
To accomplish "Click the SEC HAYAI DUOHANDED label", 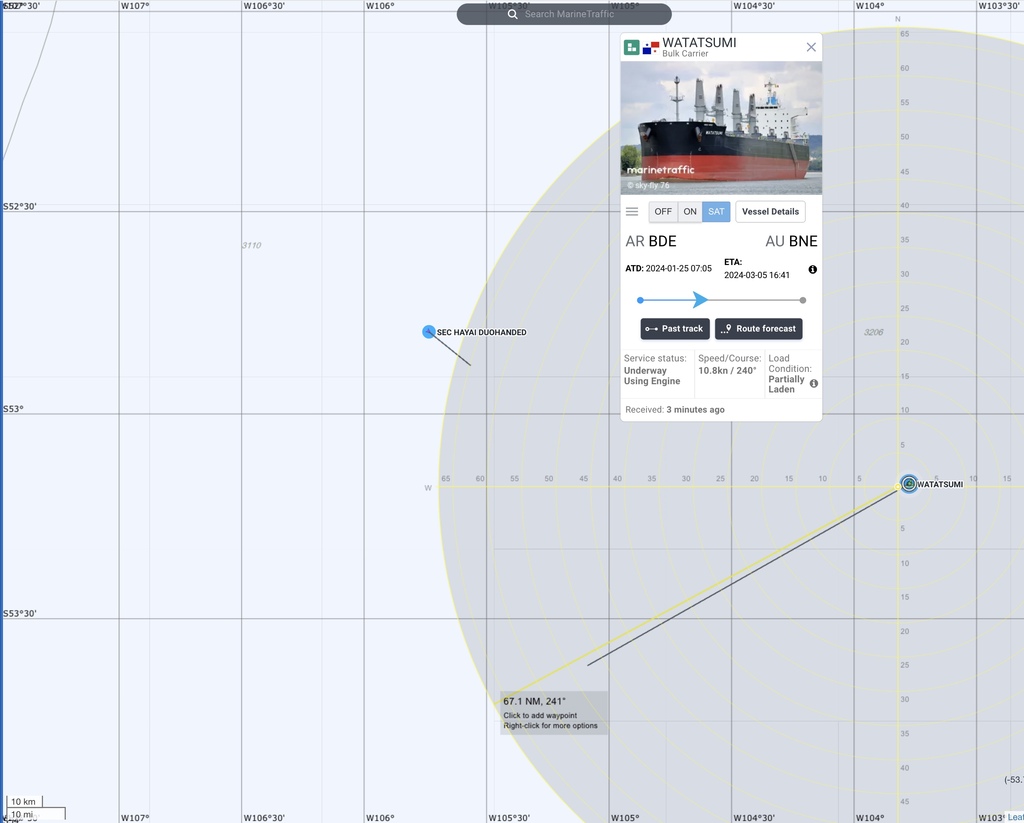I will pos(481,332).
